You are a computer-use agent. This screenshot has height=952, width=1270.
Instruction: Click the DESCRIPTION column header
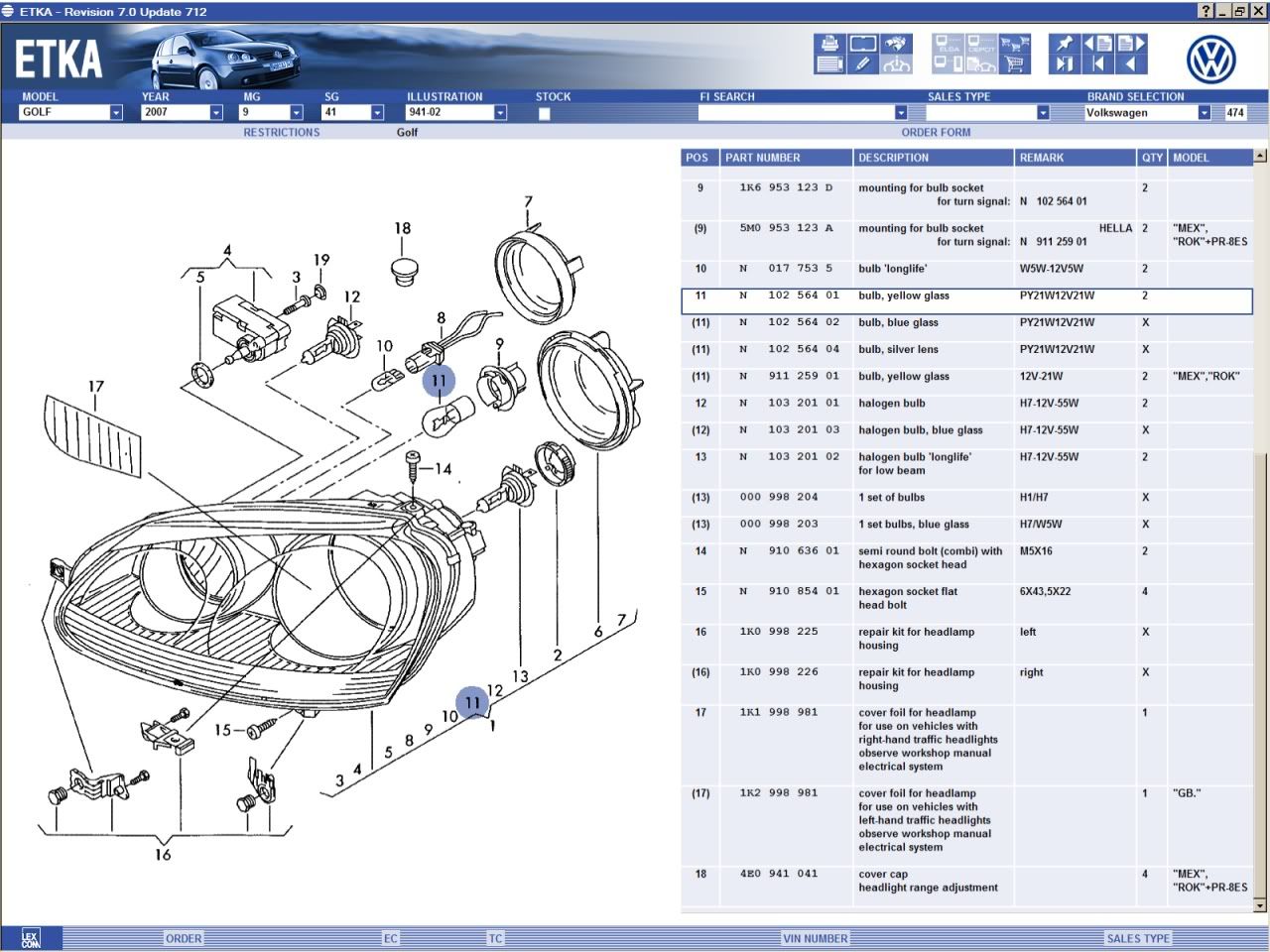click(933, 158)
